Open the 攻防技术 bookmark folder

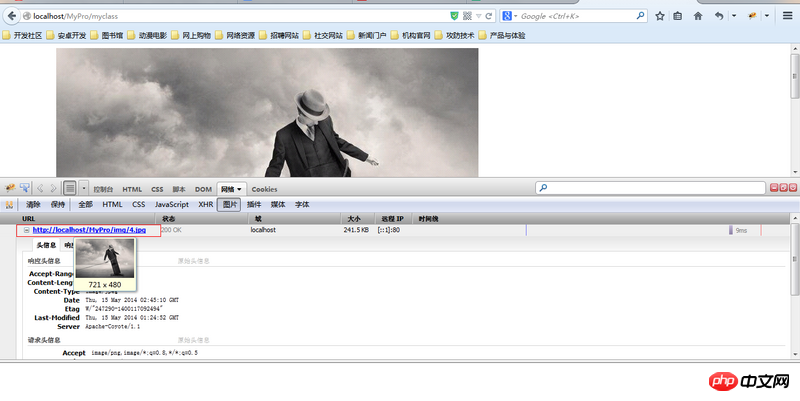455,35
